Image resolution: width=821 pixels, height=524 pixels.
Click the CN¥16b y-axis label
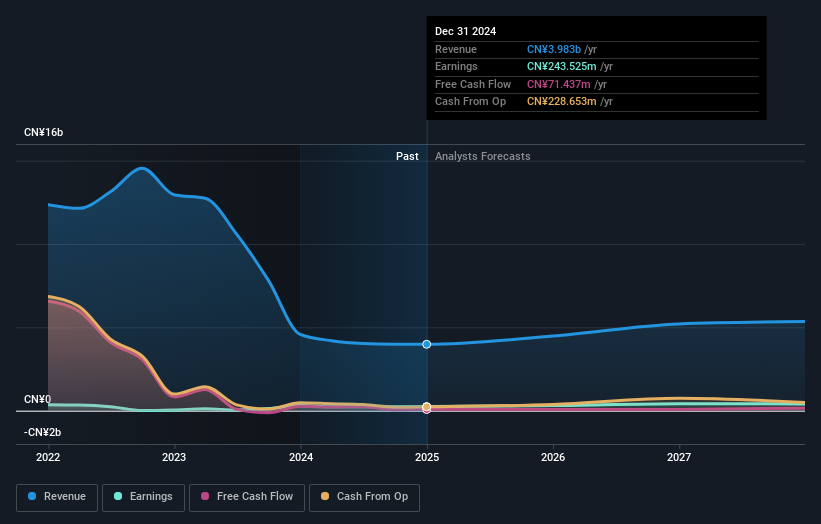point(43,132)
